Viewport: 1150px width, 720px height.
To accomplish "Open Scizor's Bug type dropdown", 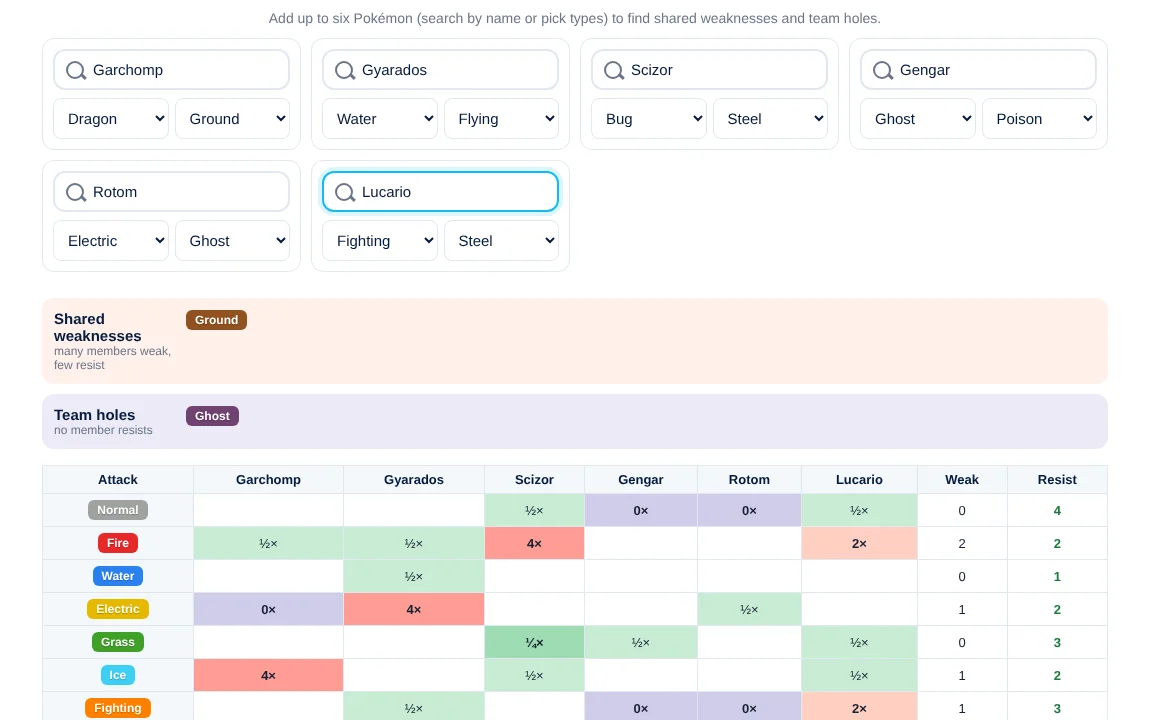I will 649,119.
